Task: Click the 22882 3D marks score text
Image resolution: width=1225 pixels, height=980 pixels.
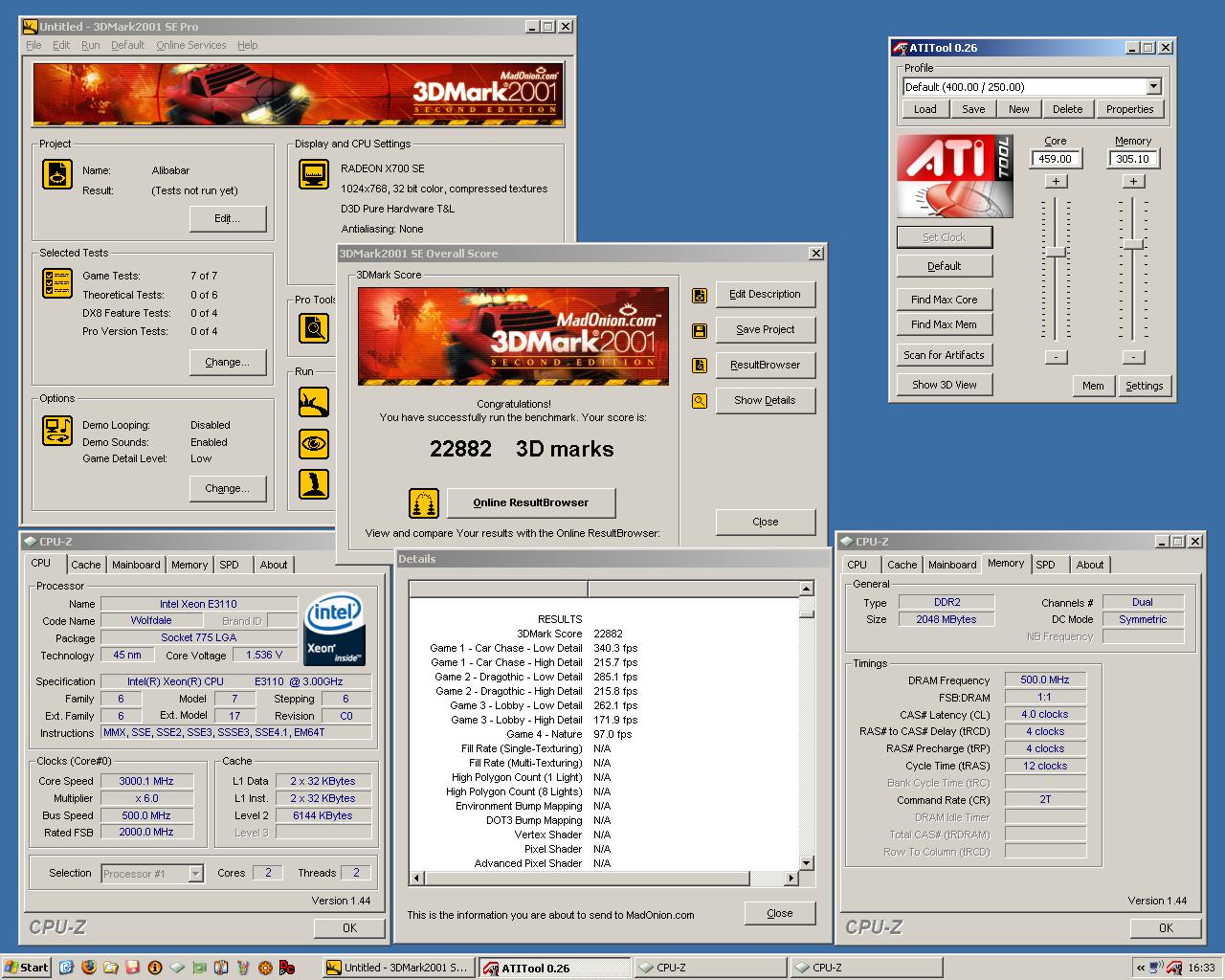Action: (x=522, y=449)
